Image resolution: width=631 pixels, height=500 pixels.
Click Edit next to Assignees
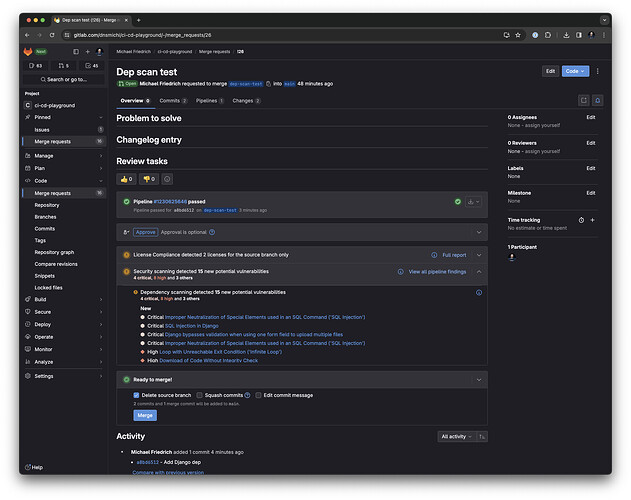pos(590,118)
